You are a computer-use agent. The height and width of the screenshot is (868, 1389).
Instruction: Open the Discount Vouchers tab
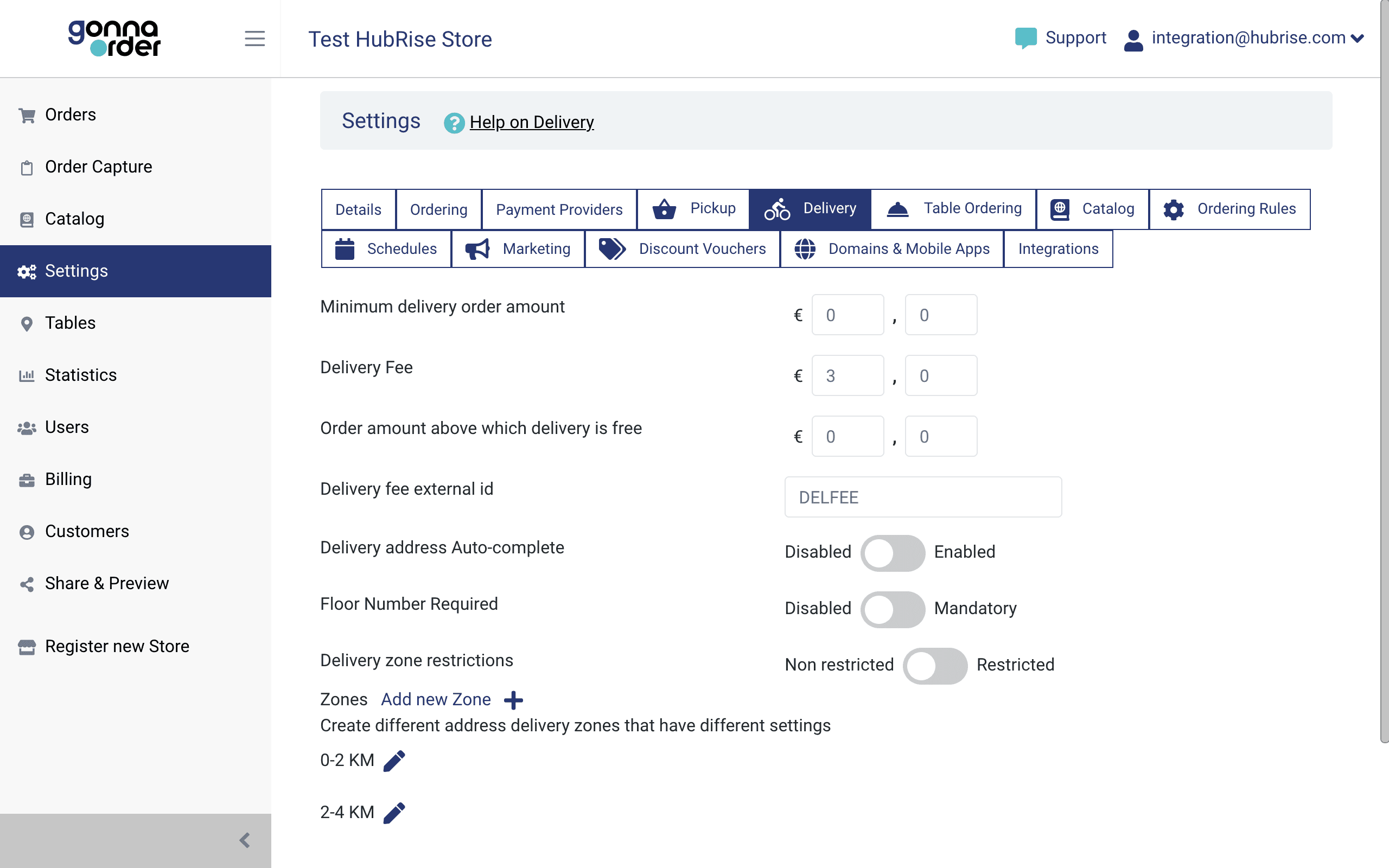702,248
